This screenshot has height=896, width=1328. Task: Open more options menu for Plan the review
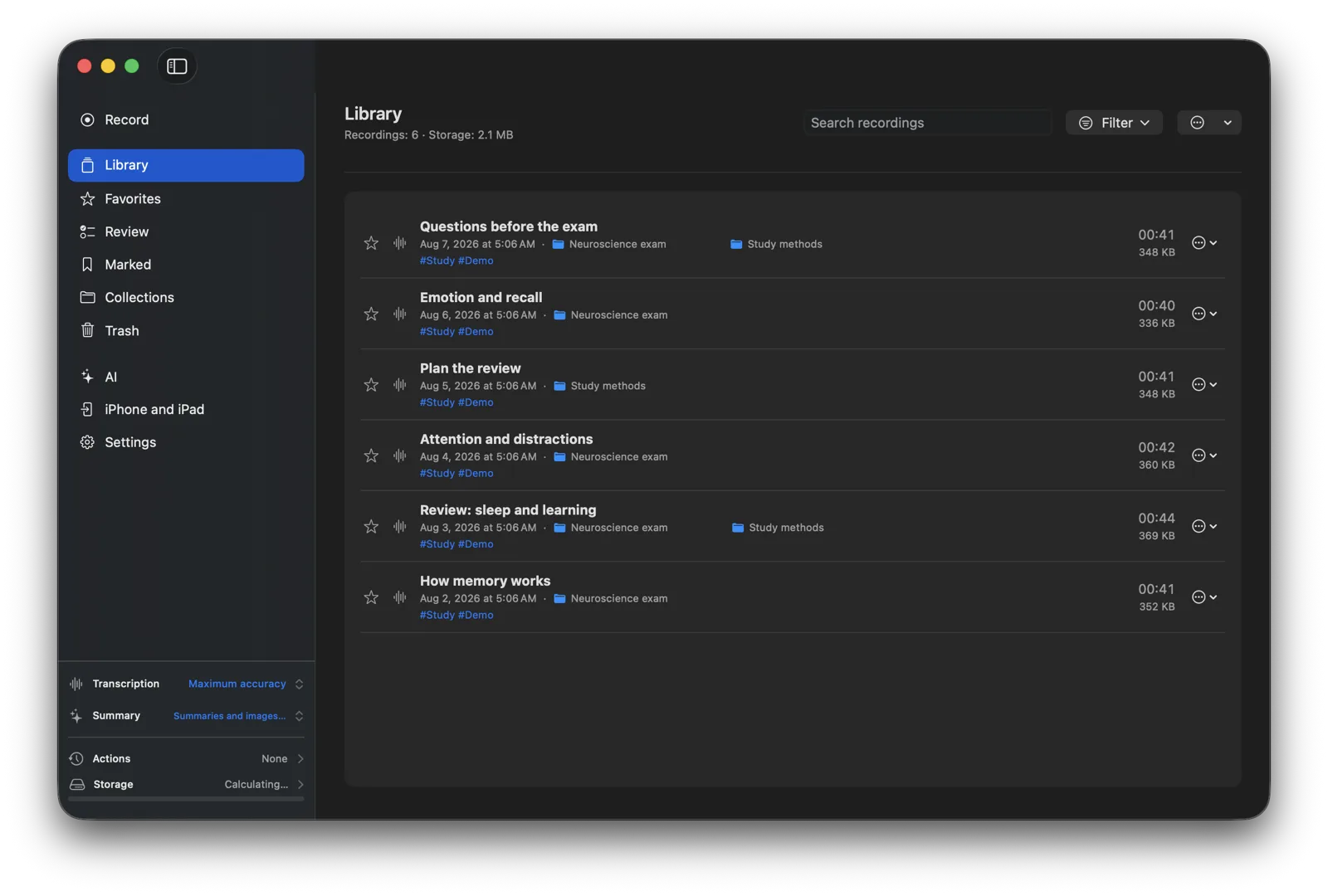[1204, 385]
